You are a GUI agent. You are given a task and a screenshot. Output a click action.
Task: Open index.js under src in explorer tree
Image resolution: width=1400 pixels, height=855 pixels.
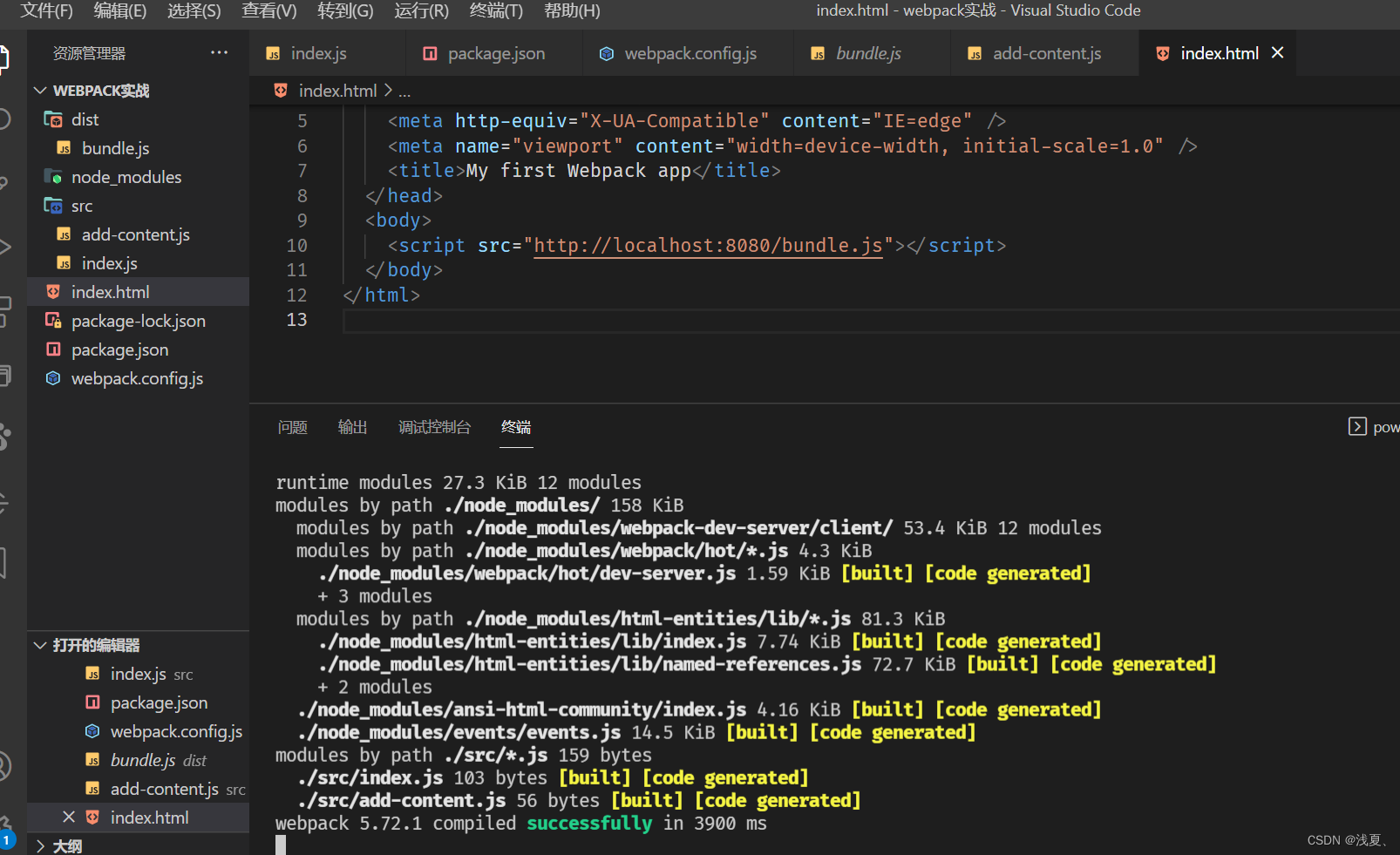click(138, 263)
